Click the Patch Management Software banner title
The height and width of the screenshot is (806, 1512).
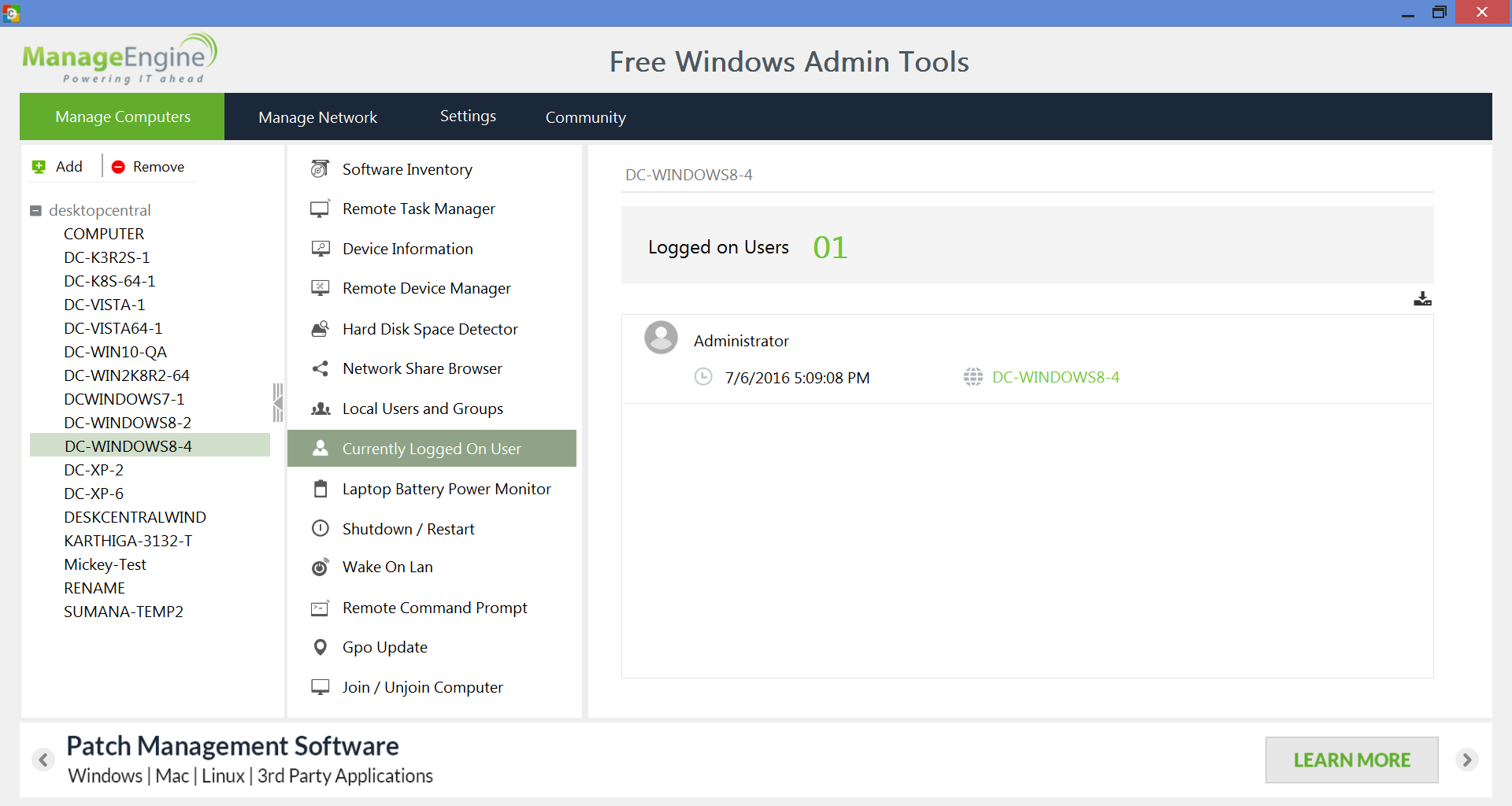click(232, 745)
